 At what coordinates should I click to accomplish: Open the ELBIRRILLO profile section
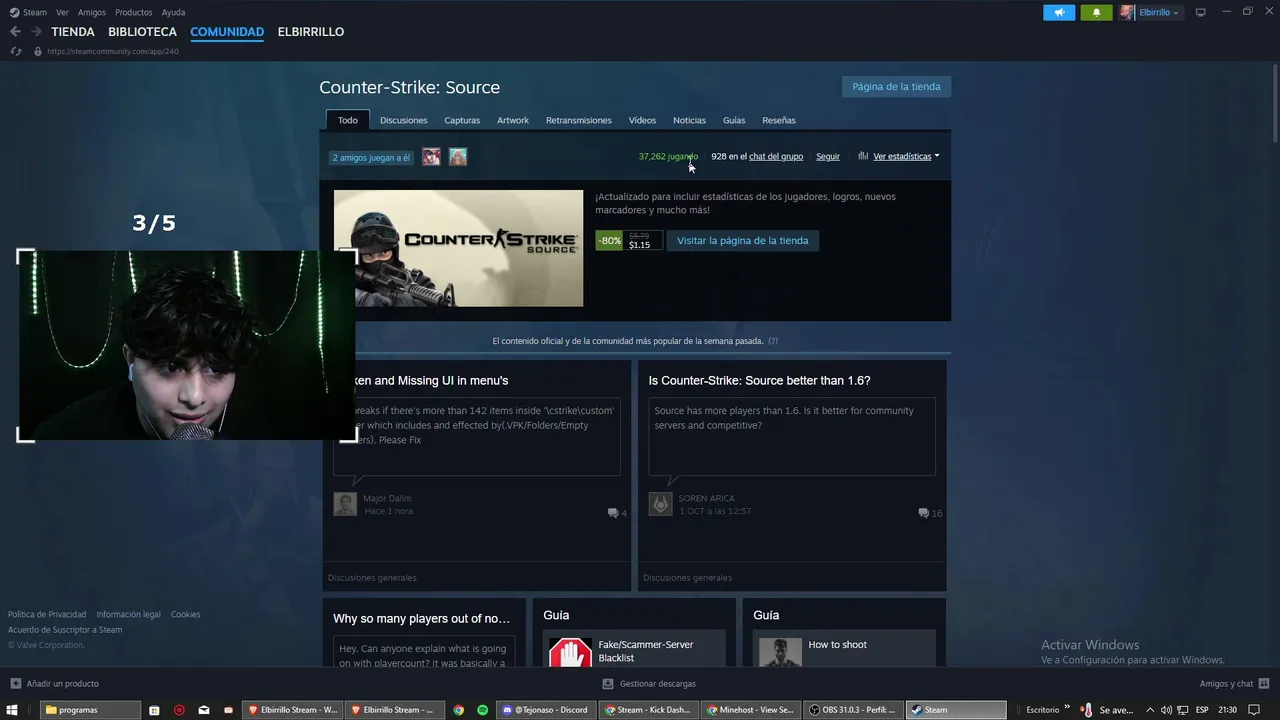311,32
